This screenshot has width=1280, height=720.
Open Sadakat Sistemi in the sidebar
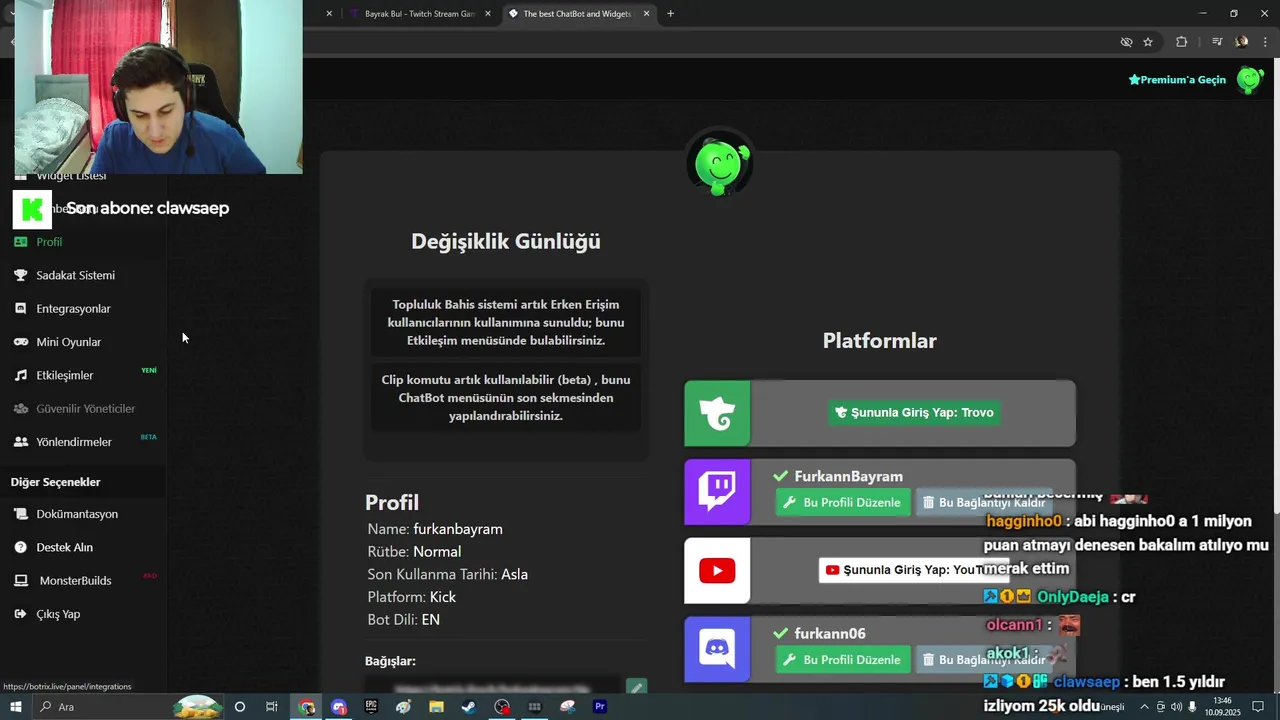(75, 275)
